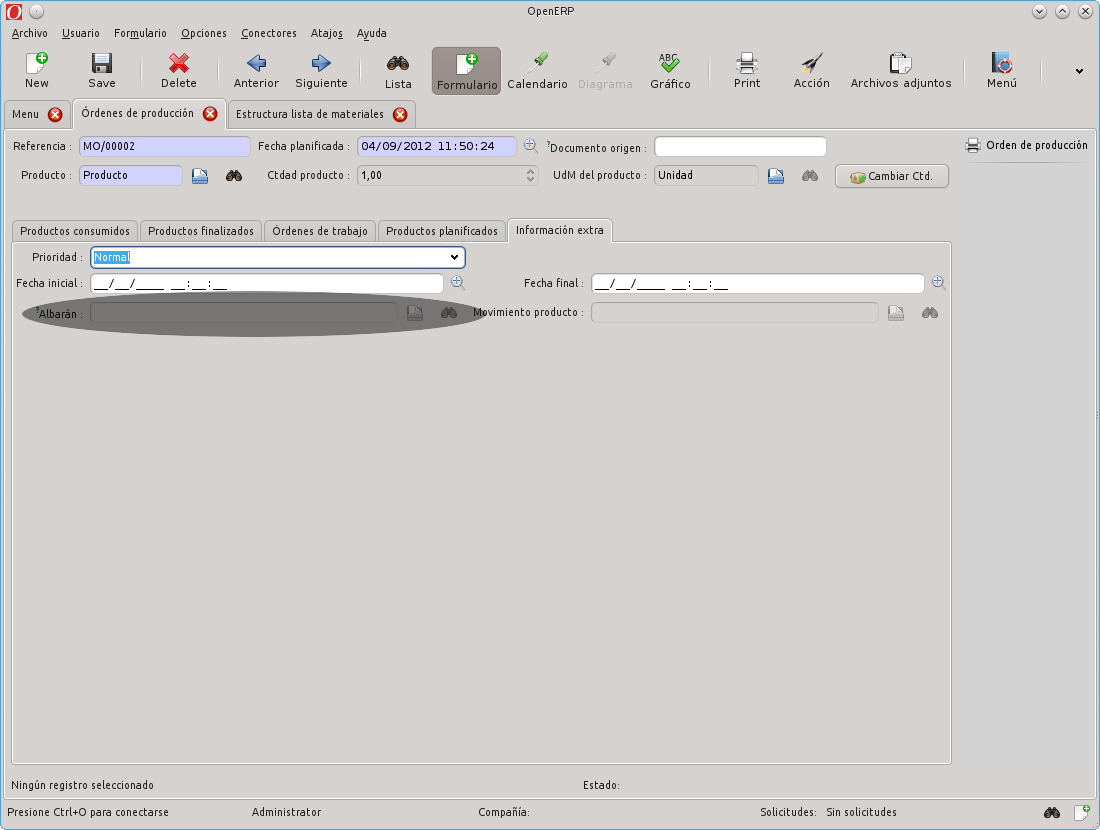Go to Anterior record

pos(256,71)
